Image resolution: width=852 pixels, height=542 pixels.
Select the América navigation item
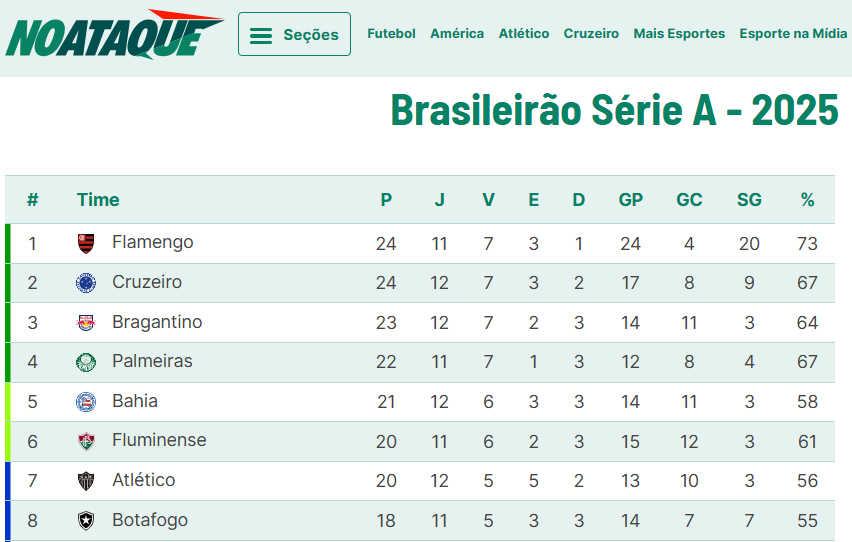[457, 34]
